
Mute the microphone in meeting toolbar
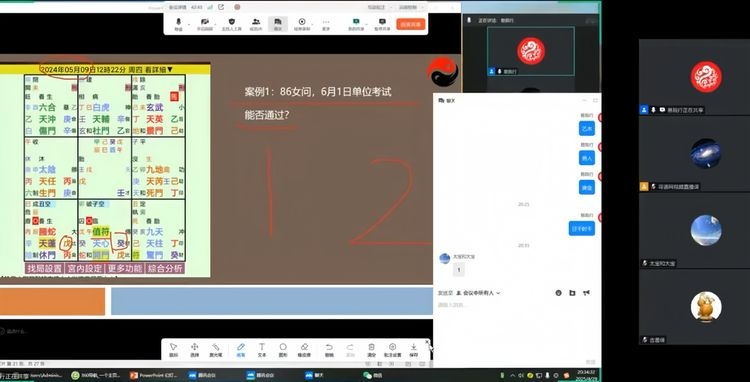click(x=178, y=24)
